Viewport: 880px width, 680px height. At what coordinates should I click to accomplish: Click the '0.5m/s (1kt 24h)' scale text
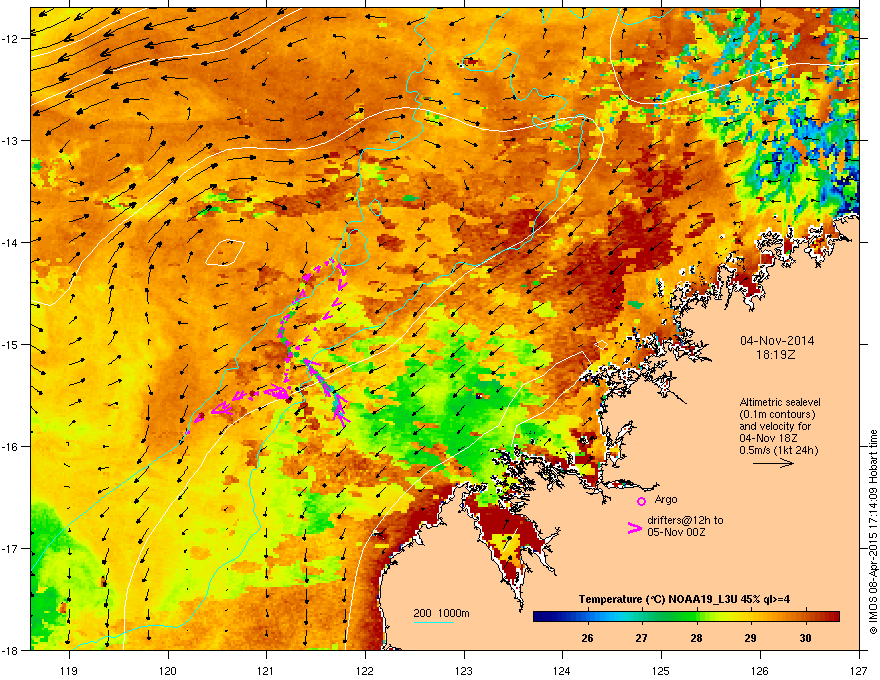coord(778,450)
